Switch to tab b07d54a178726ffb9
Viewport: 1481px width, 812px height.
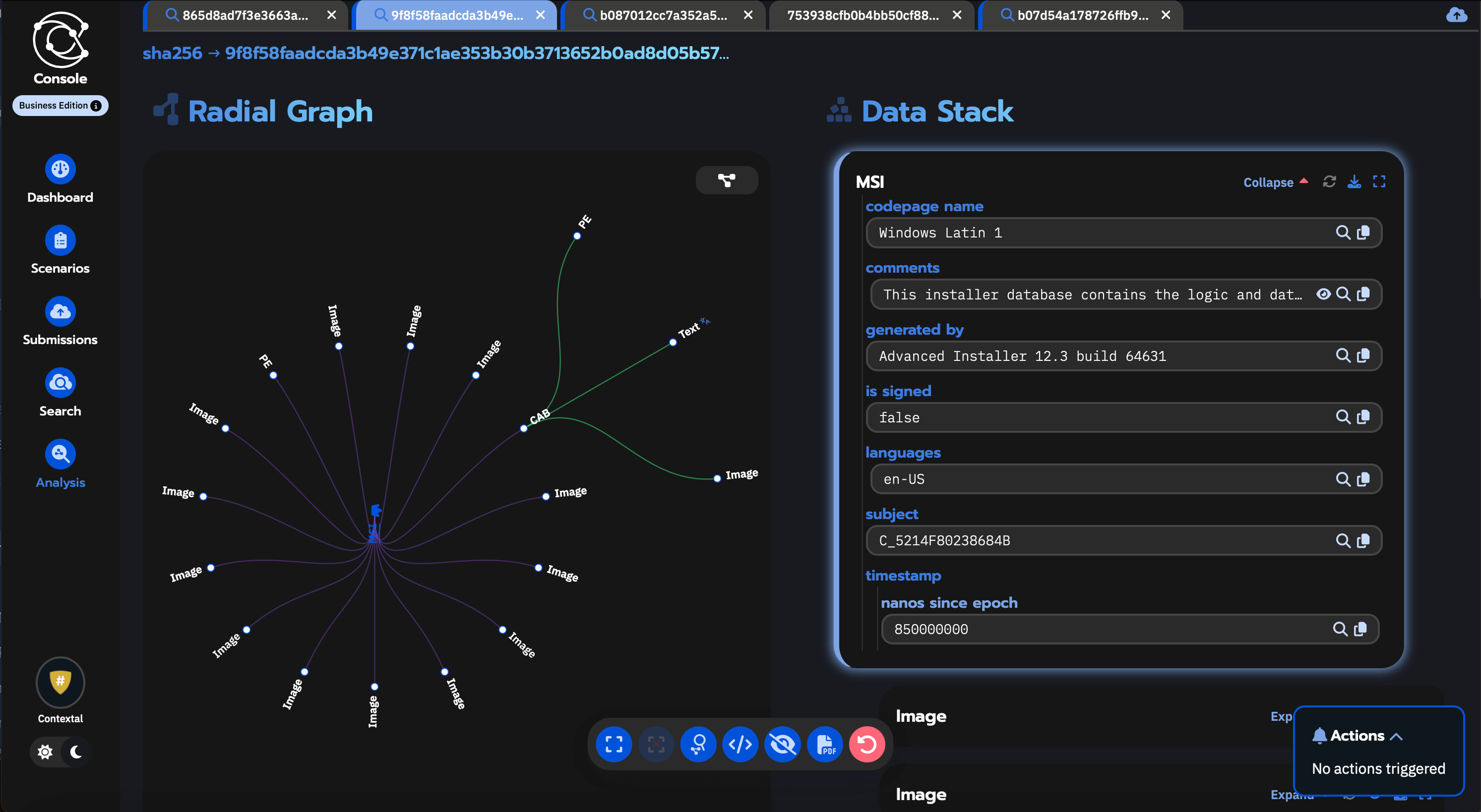(x=1082, y=15)
